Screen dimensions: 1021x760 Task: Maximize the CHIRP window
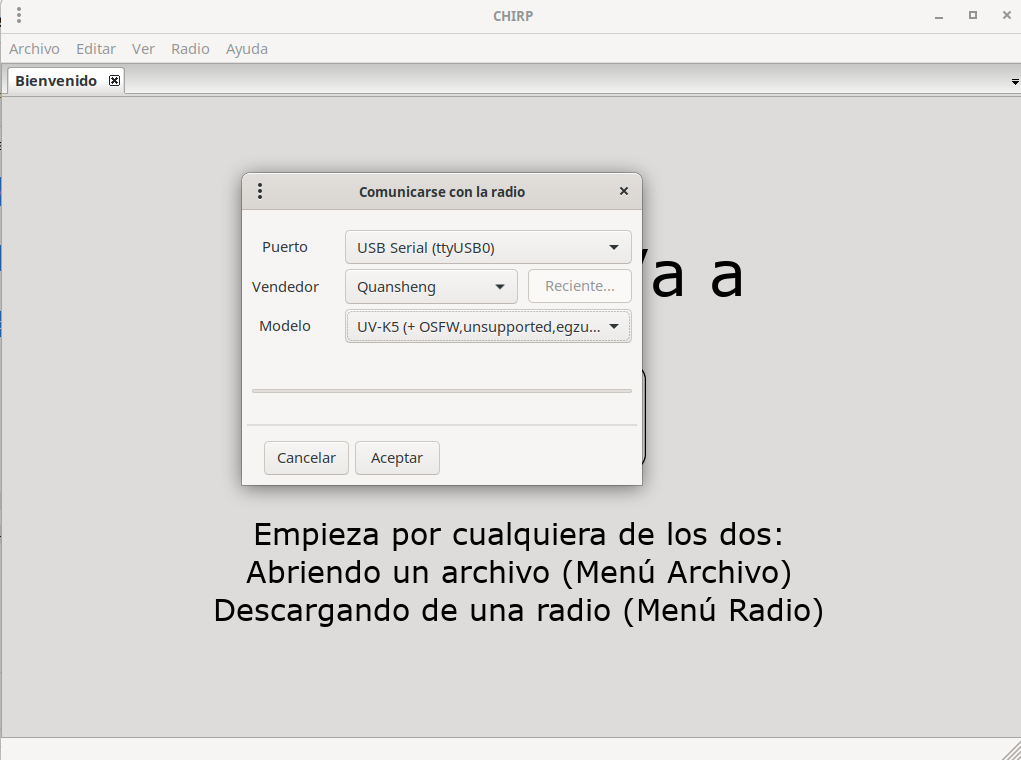coord(972,16)
